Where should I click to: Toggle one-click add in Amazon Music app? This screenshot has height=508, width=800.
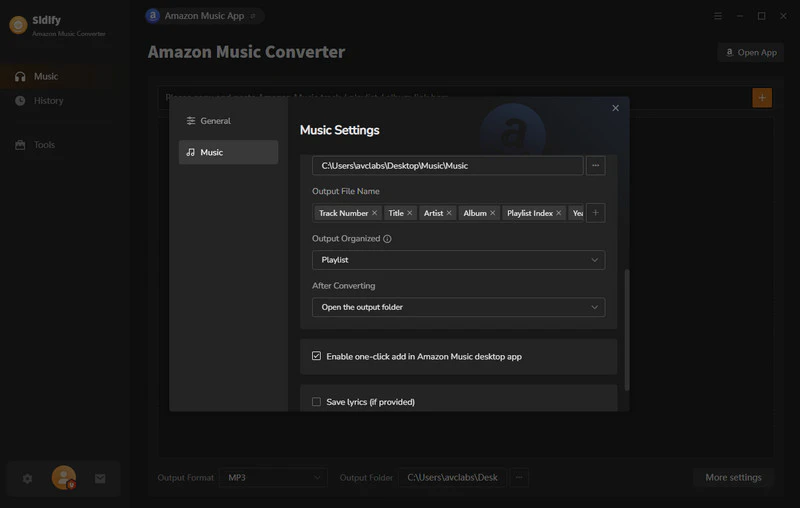(316, 356)
